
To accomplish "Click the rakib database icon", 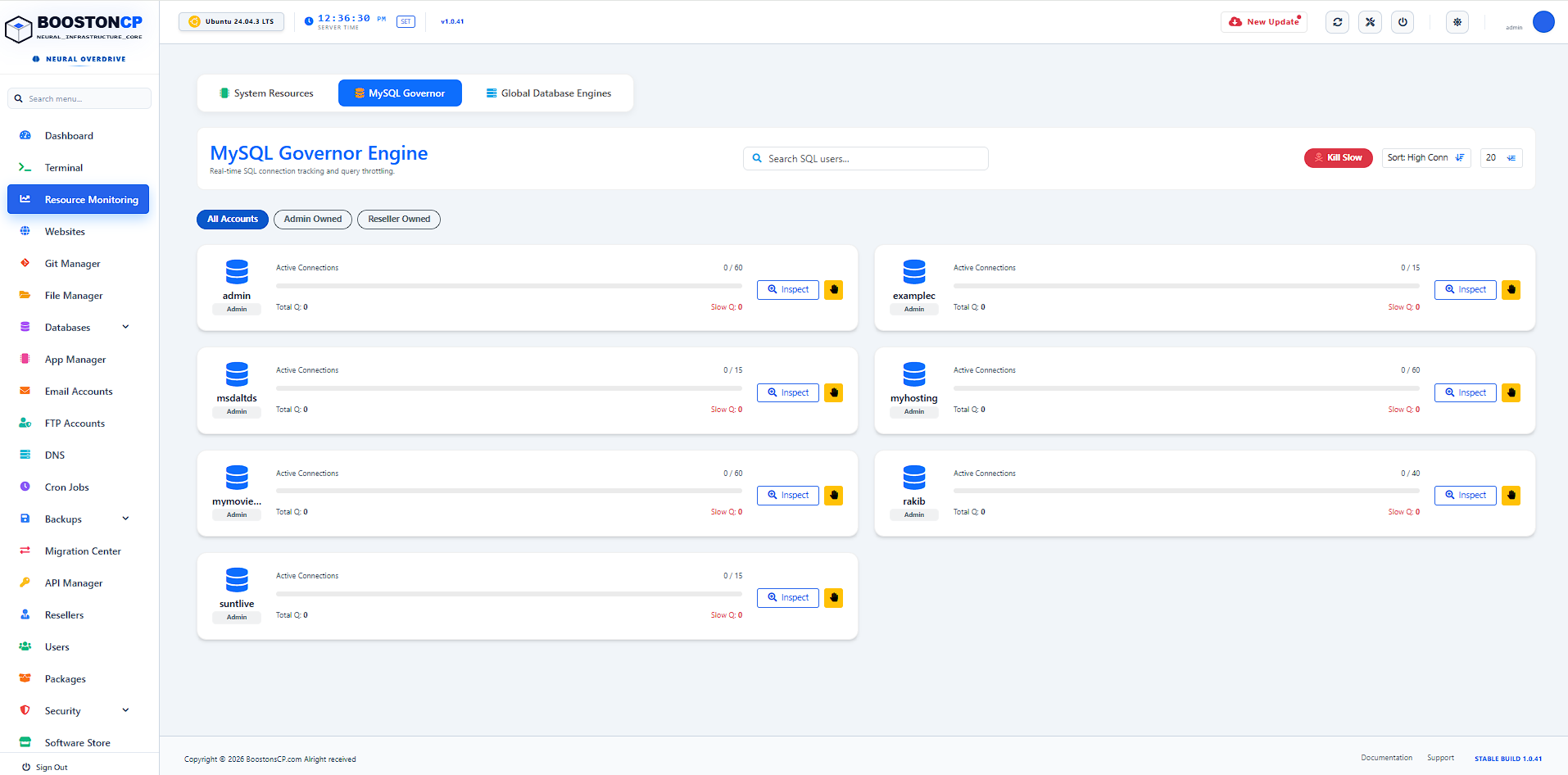I will (x=914, y=478).
